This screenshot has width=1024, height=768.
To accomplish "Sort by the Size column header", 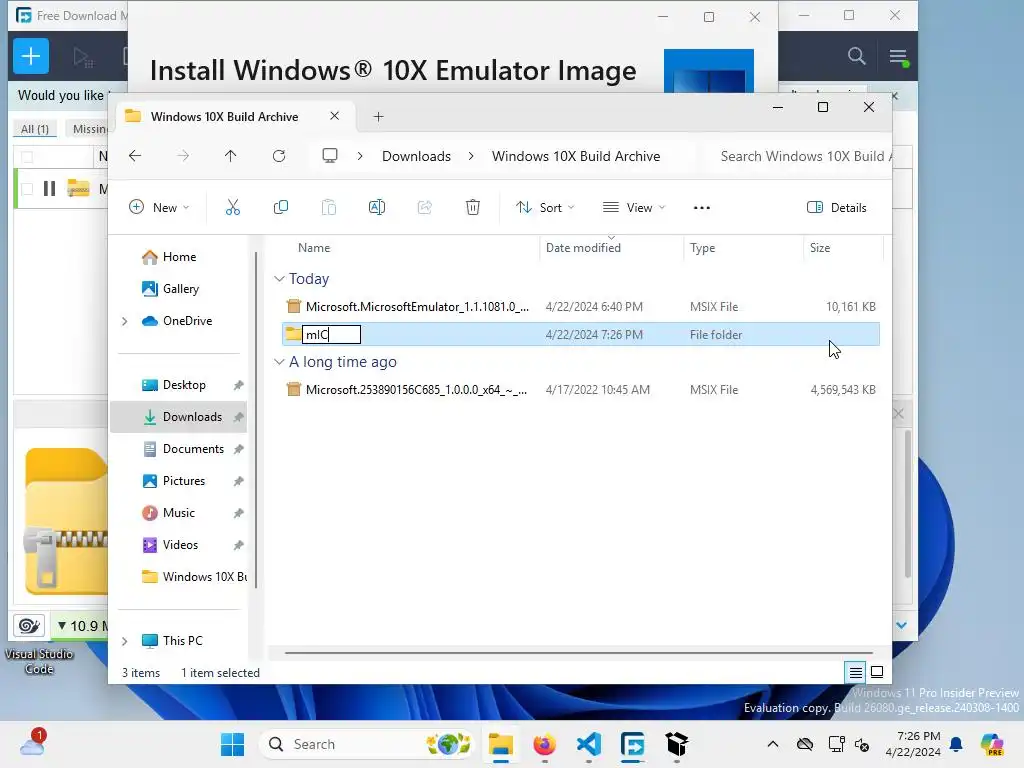I will point(820,248).
